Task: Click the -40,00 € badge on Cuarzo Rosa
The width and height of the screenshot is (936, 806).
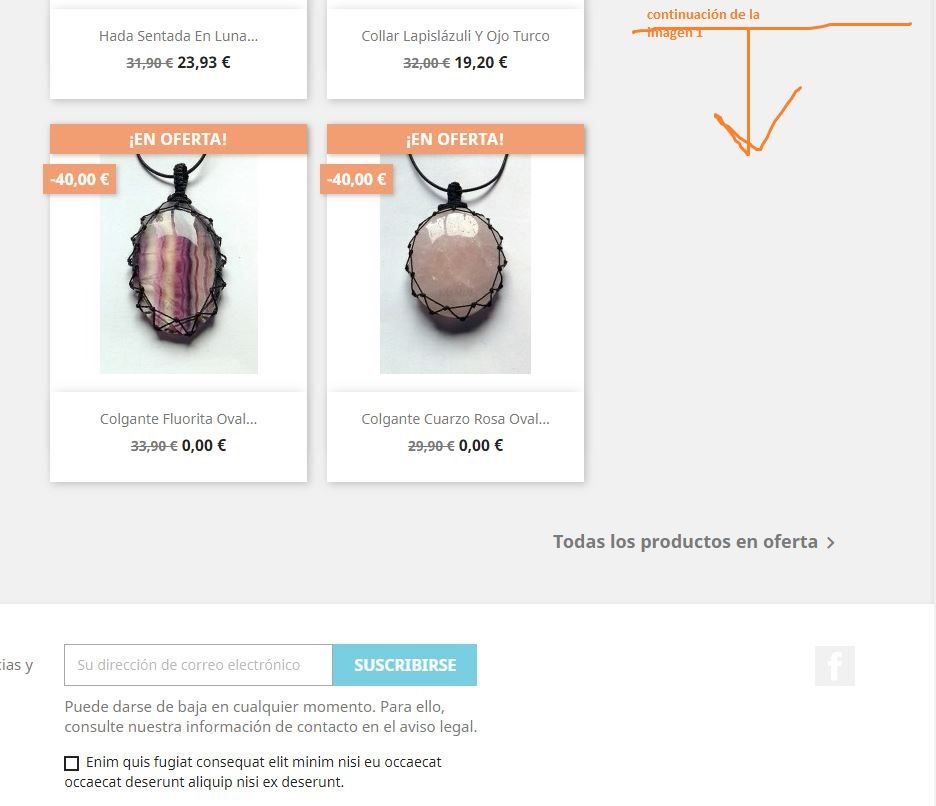Action: (356, 179)
